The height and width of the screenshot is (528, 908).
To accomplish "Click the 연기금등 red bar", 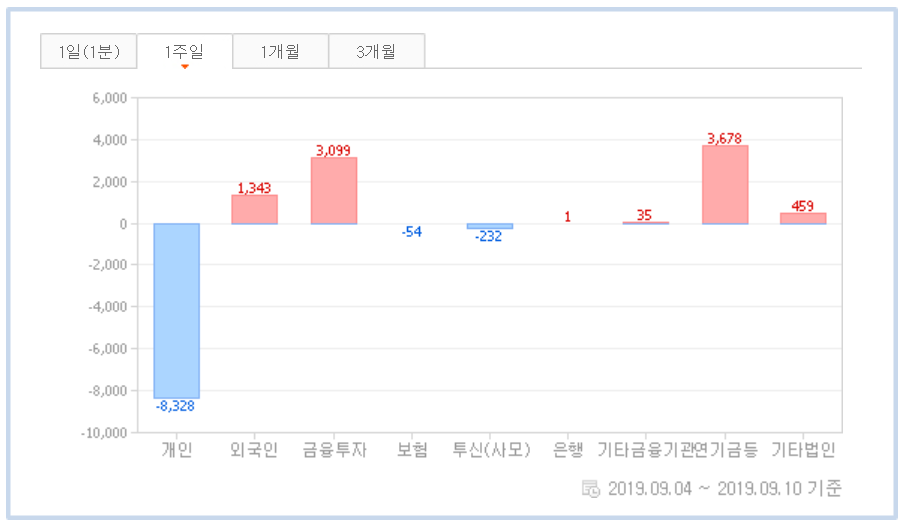I will (x=725, y=185).
